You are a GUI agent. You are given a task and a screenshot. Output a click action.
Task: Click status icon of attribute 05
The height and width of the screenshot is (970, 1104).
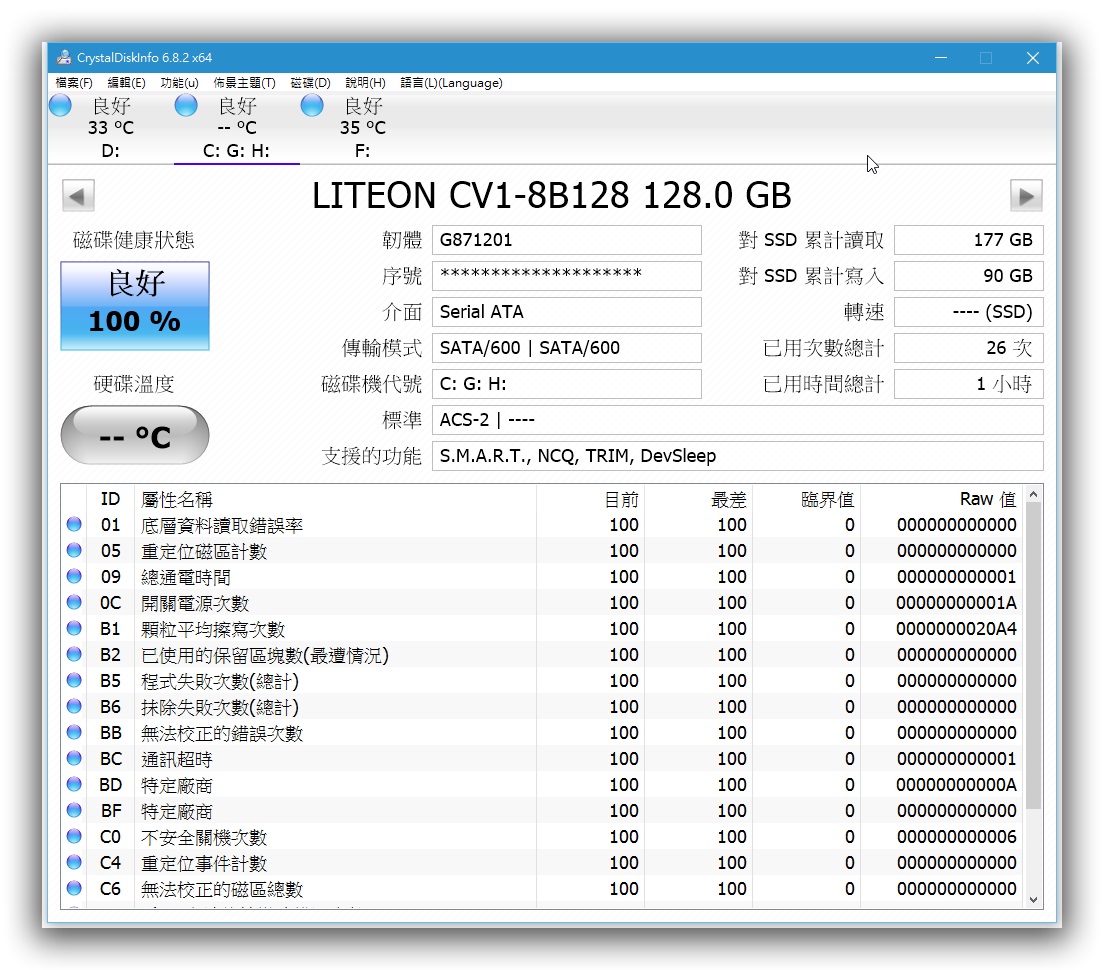74,550
